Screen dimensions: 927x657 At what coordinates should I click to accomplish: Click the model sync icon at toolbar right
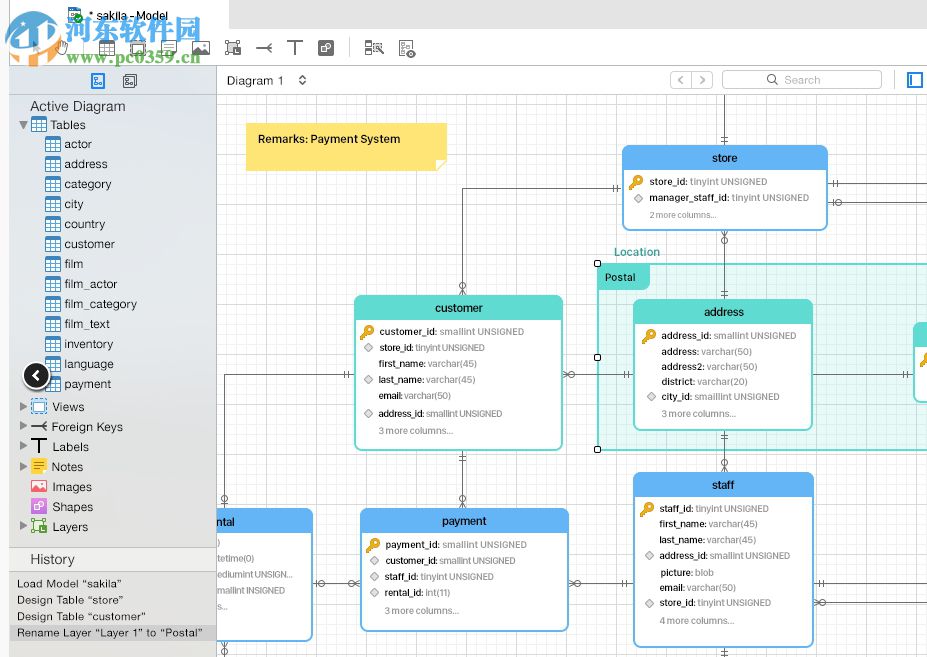pos(405,47)
